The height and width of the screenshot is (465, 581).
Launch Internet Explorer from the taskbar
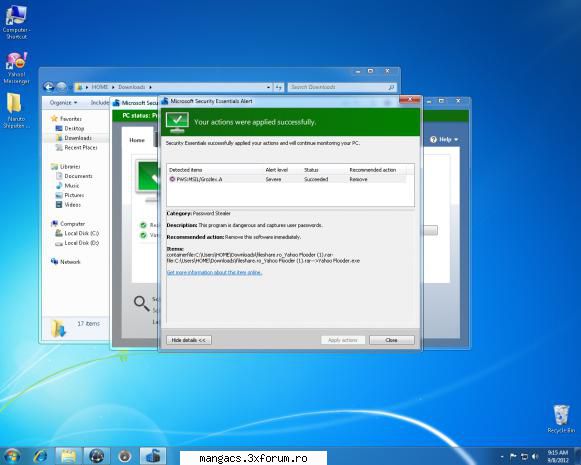point(41,456)
